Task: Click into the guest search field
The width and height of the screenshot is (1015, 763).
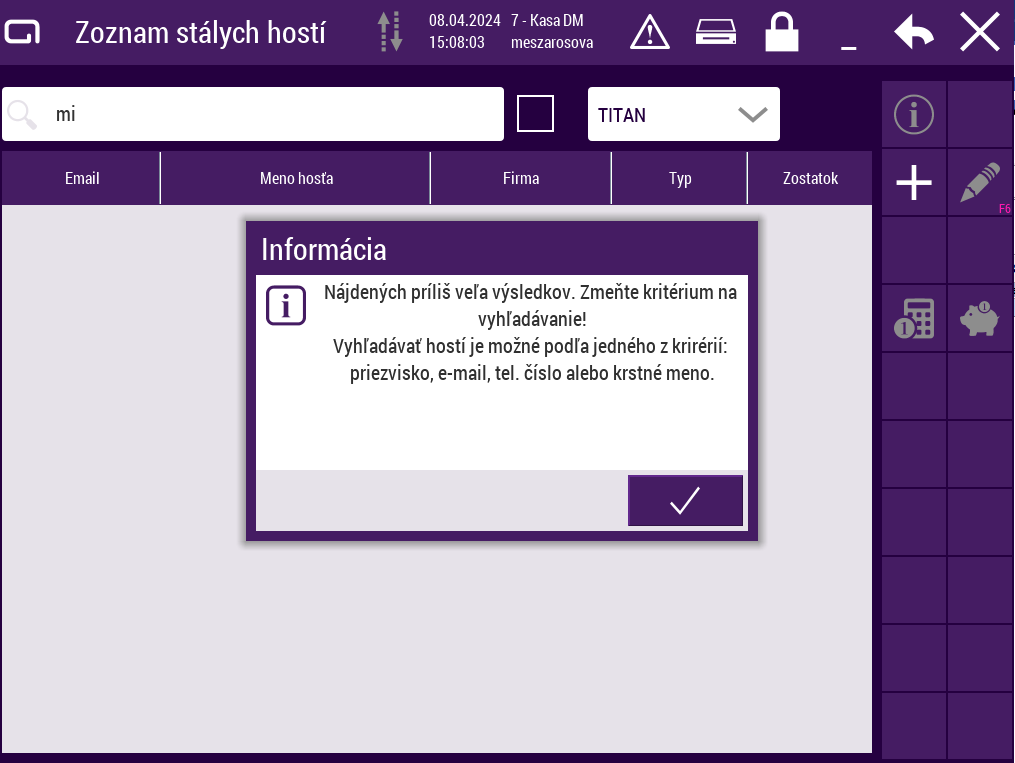Action: pos(270,114)
